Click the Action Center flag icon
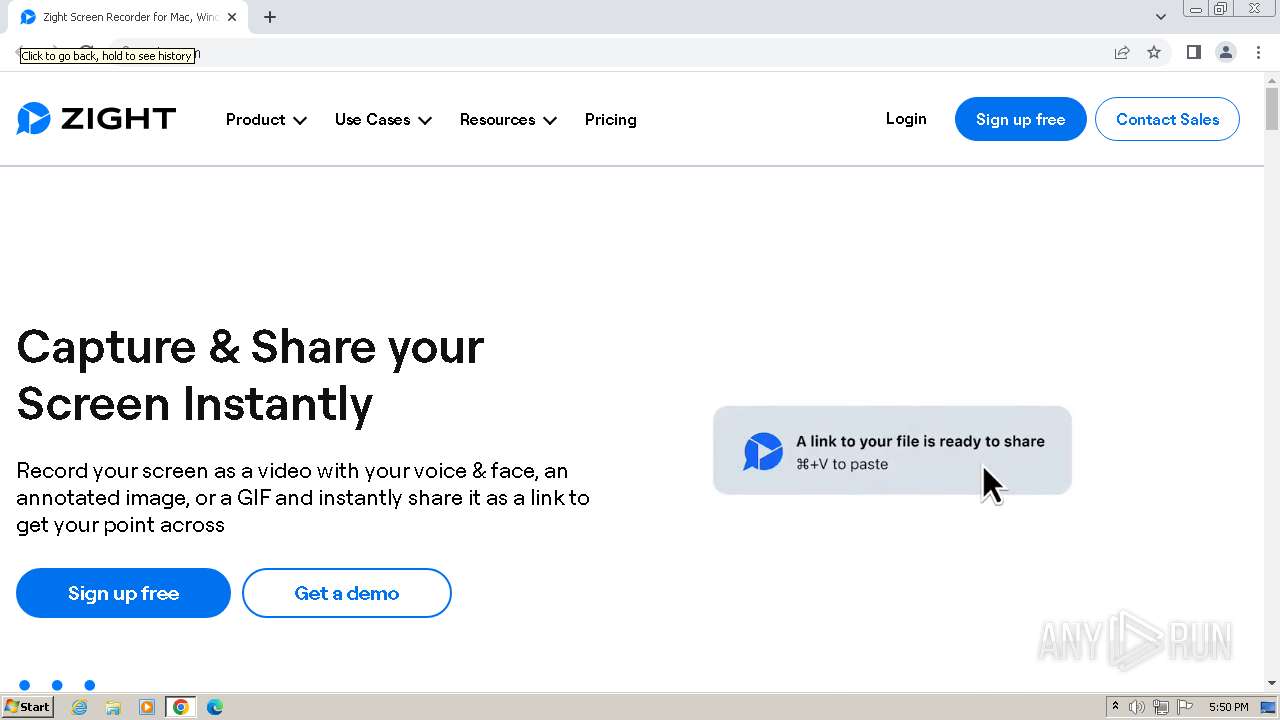 click(1185, 707)
